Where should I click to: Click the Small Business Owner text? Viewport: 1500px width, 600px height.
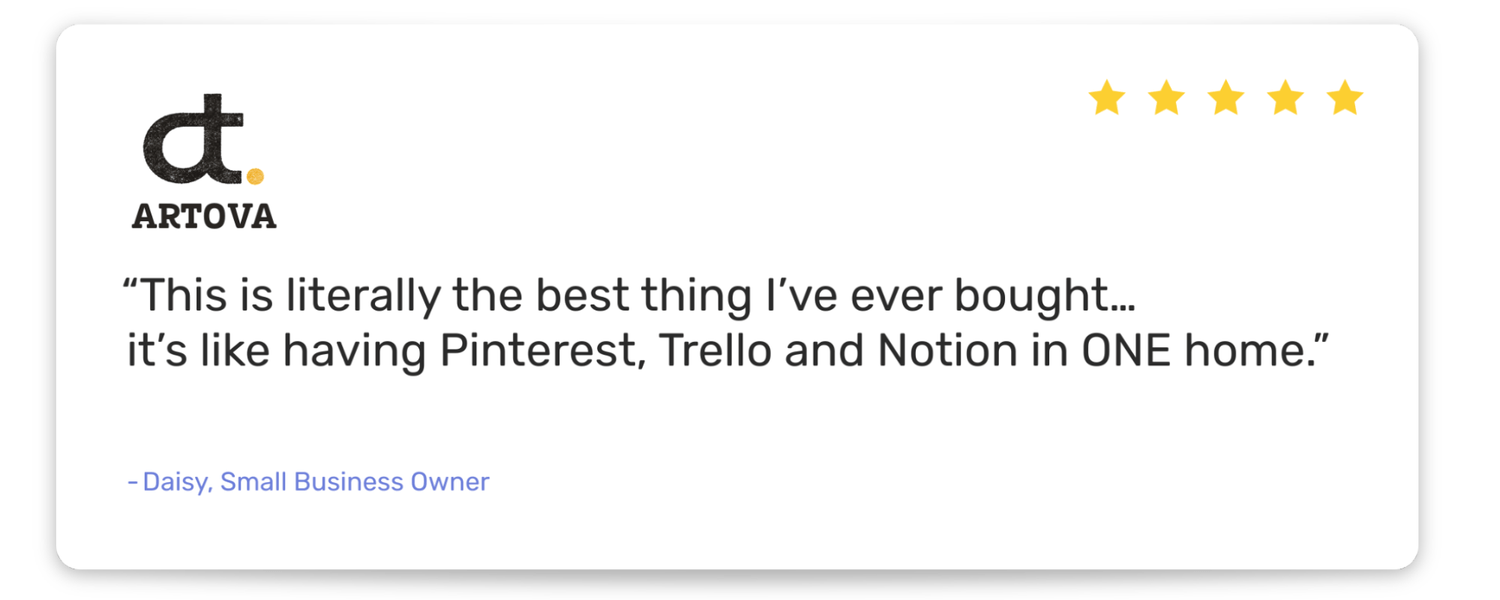click(x=355, y=482)
